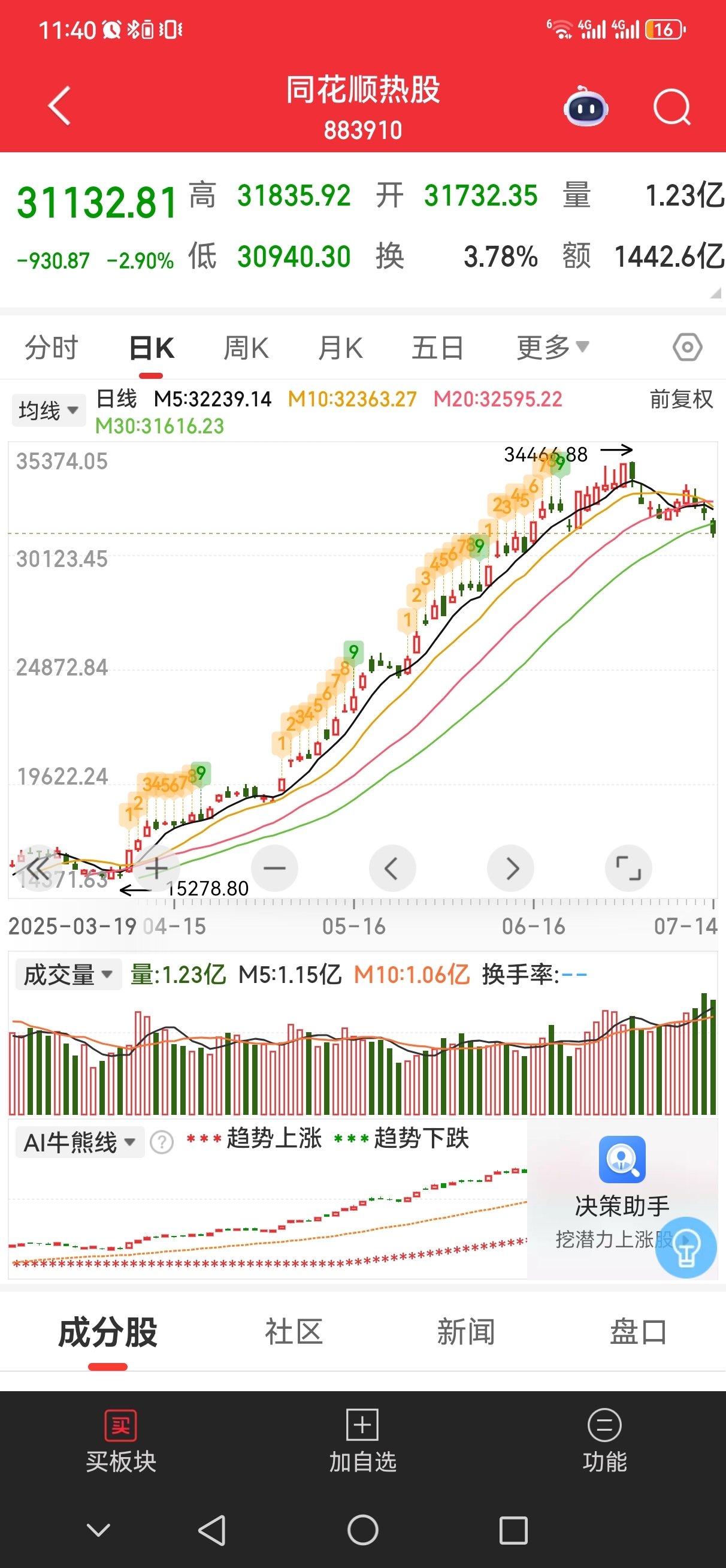Open 功能 menu icon
726x1568 pixels.
(x=604, y=1425)
